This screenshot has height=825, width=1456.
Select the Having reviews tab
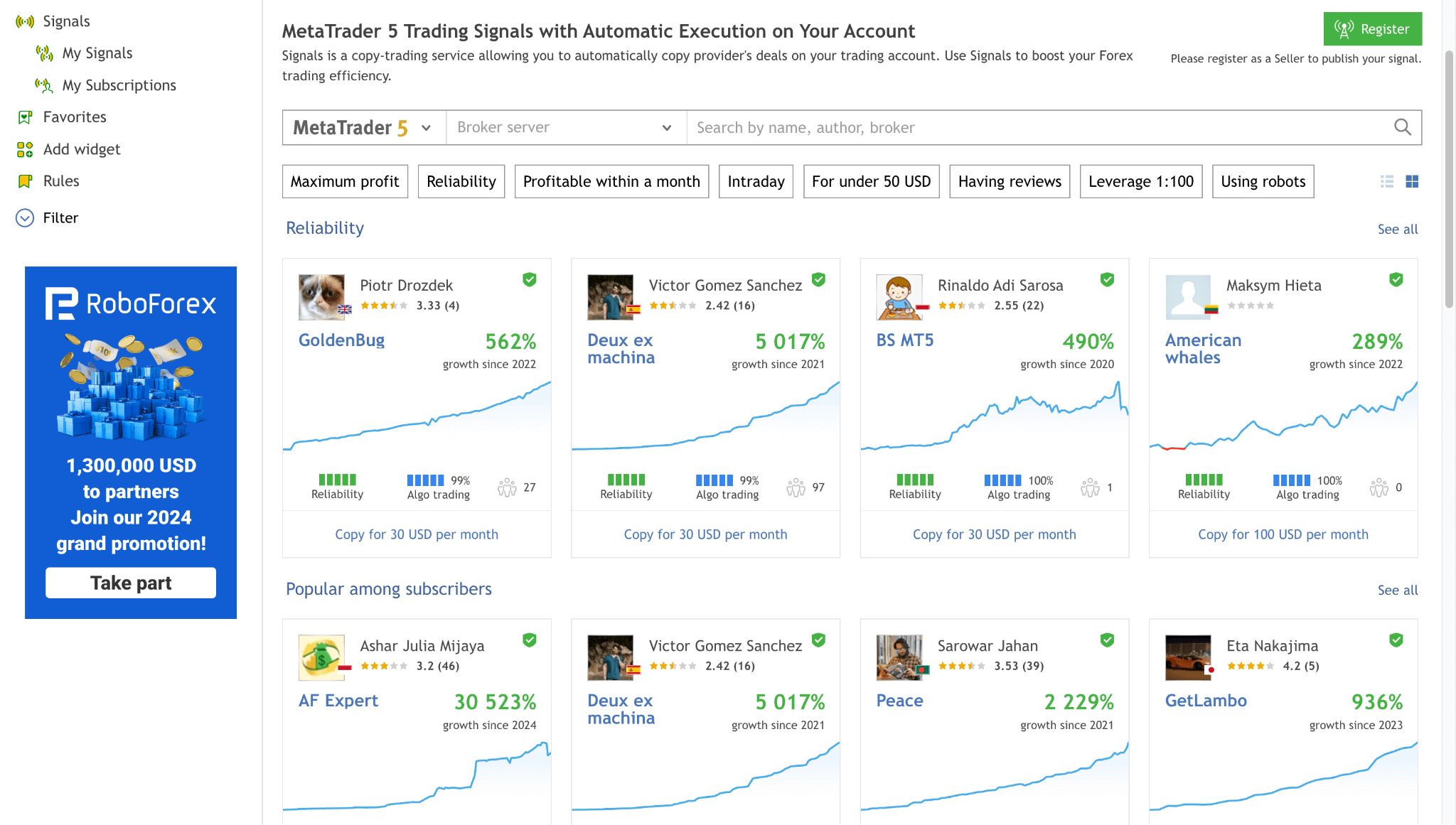tap(1010, 181)
